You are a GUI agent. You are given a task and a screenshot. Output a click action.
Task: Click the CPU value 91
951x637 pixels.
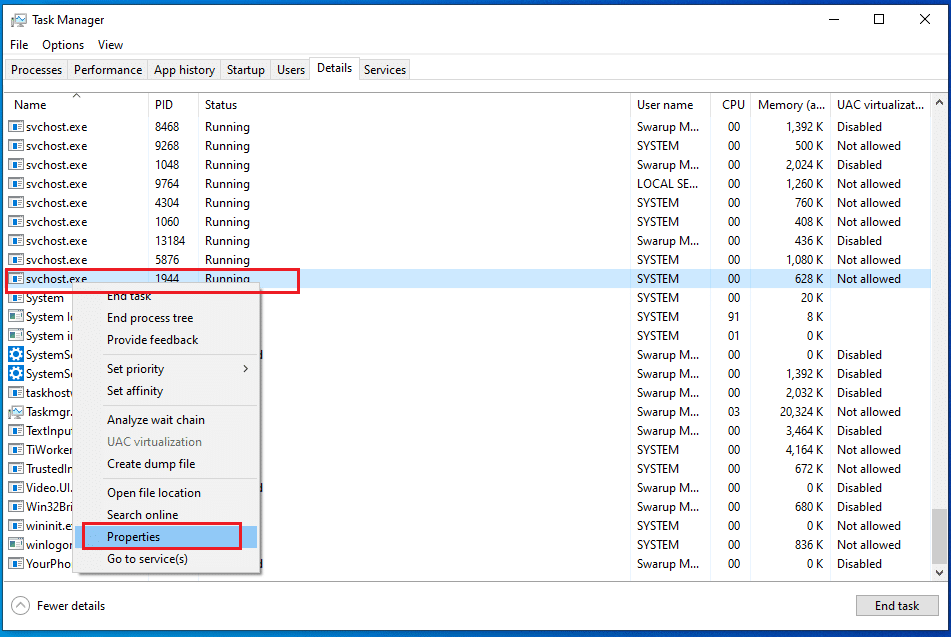734,317
